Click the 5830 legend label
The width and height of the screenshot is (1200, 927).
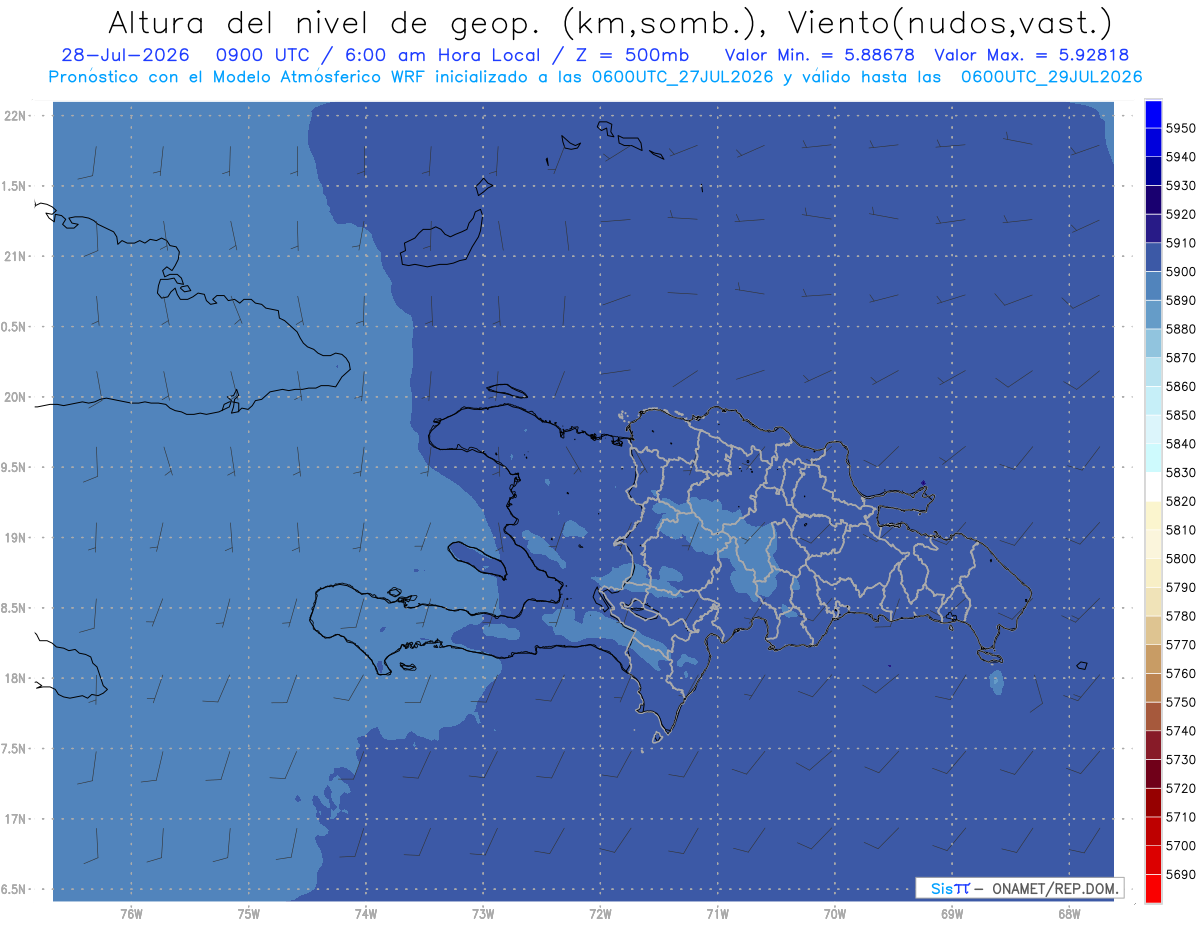click(x=1180, y=473)
